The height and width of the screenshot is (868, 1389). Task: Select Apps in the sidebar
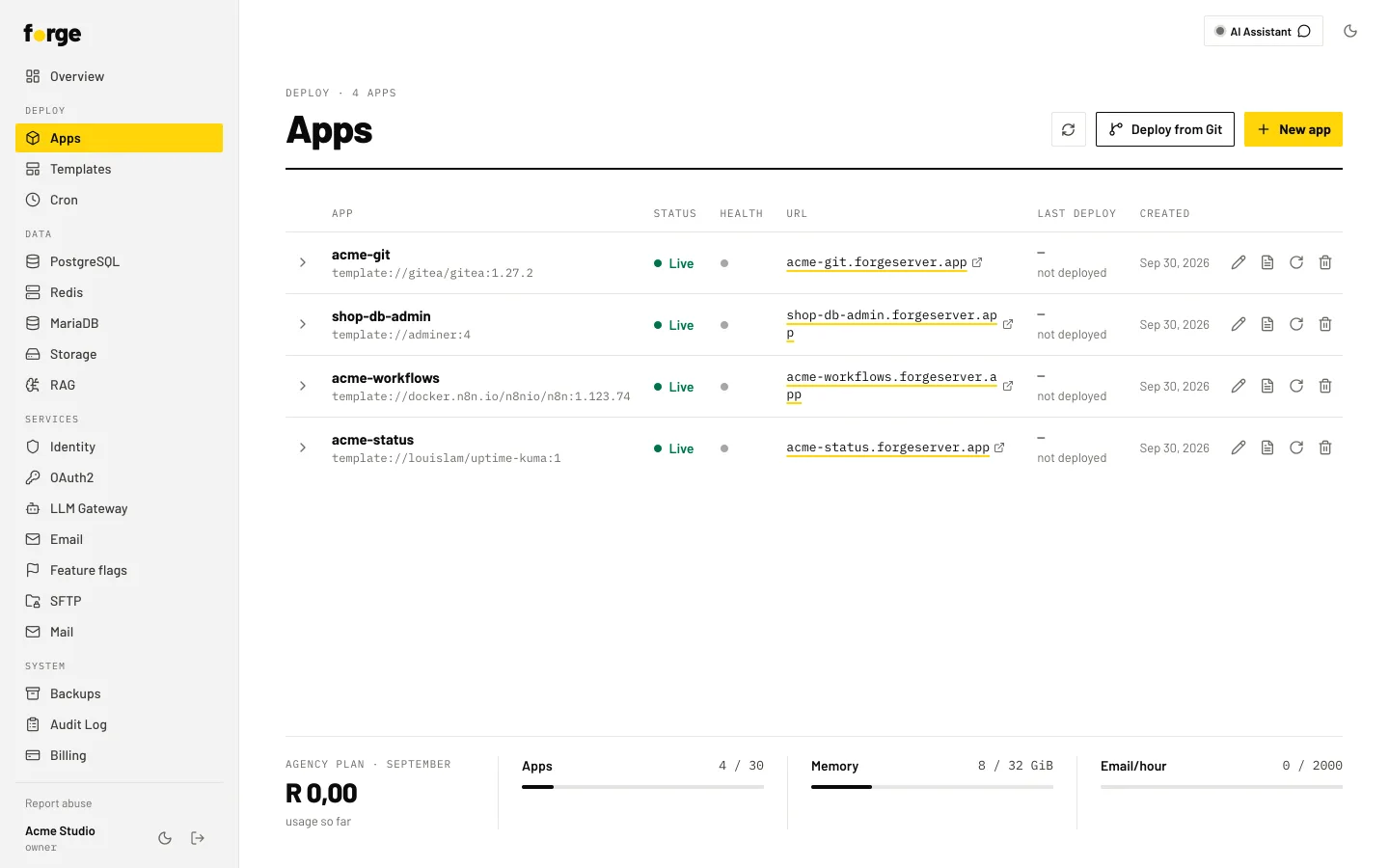[120, 138]
